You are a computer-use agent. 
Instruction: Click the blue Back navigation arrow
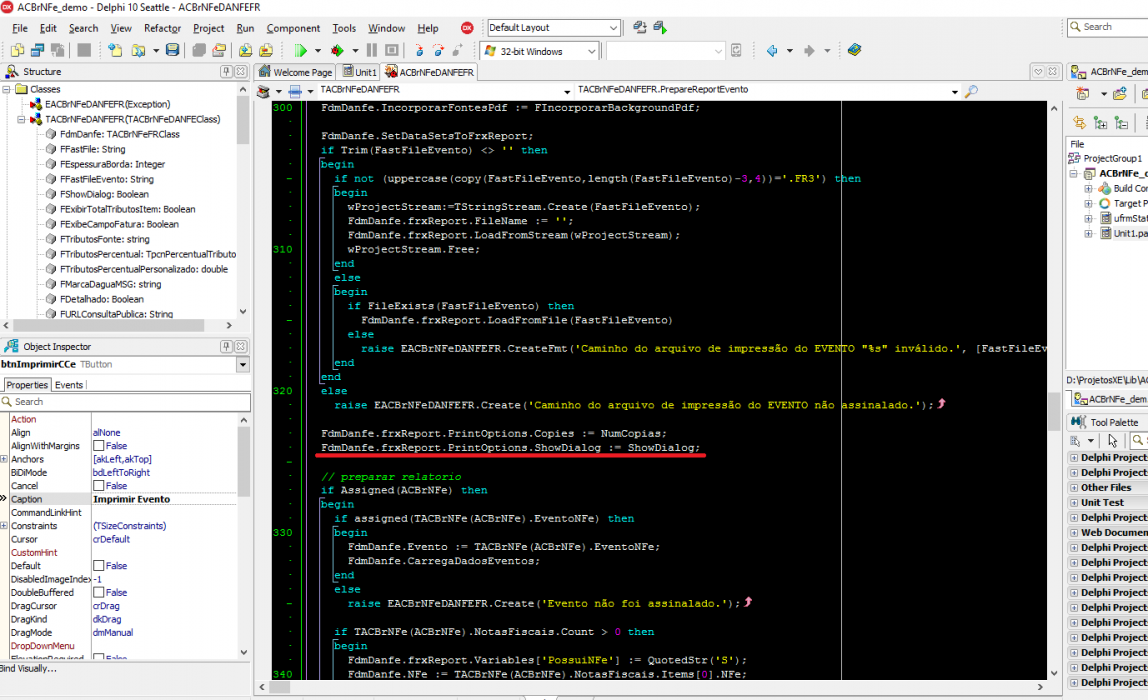772,51
